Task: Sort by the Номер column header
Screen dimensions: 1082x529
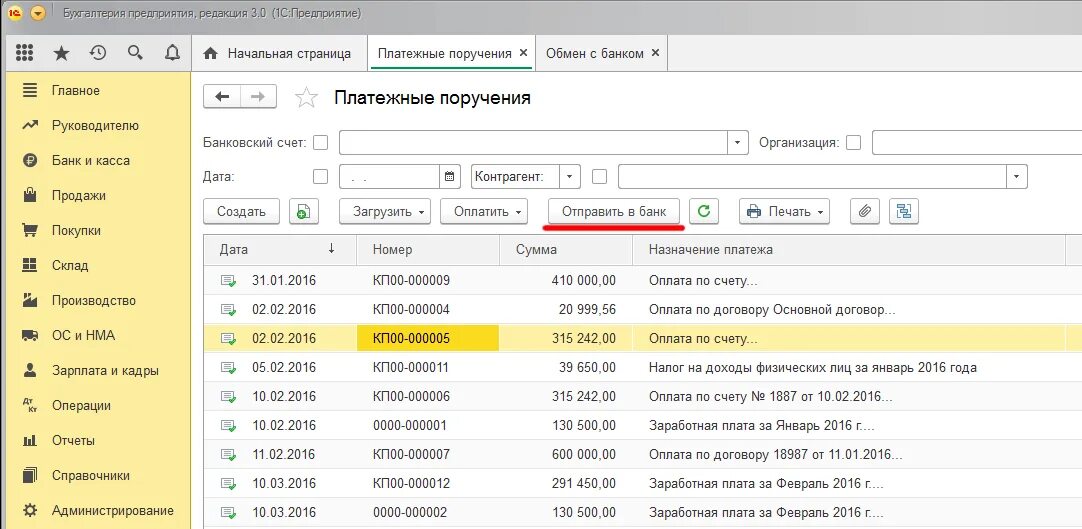Action: click(x=428, y=250)
